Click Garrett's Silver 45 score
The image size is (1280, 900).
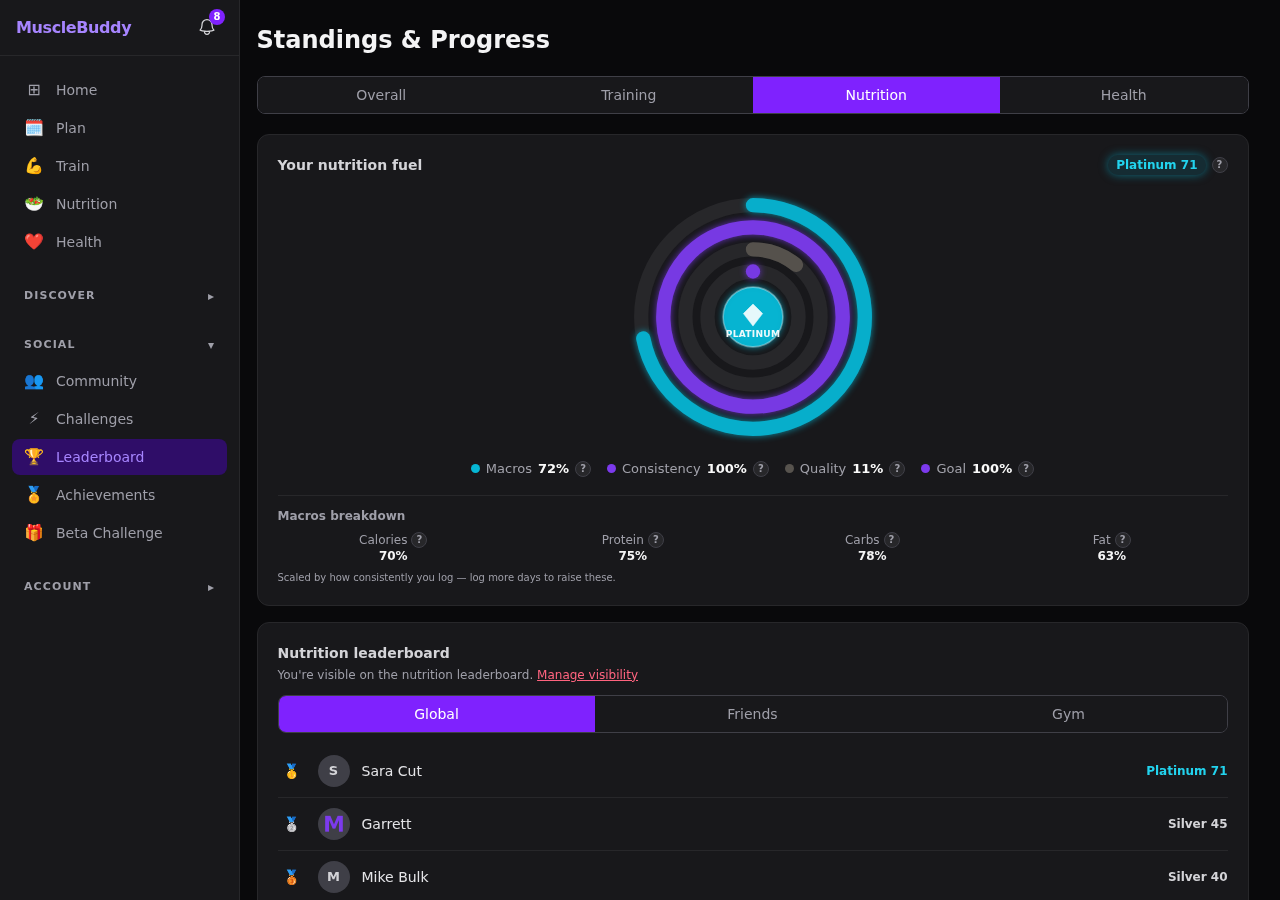tap(1198, 824)
